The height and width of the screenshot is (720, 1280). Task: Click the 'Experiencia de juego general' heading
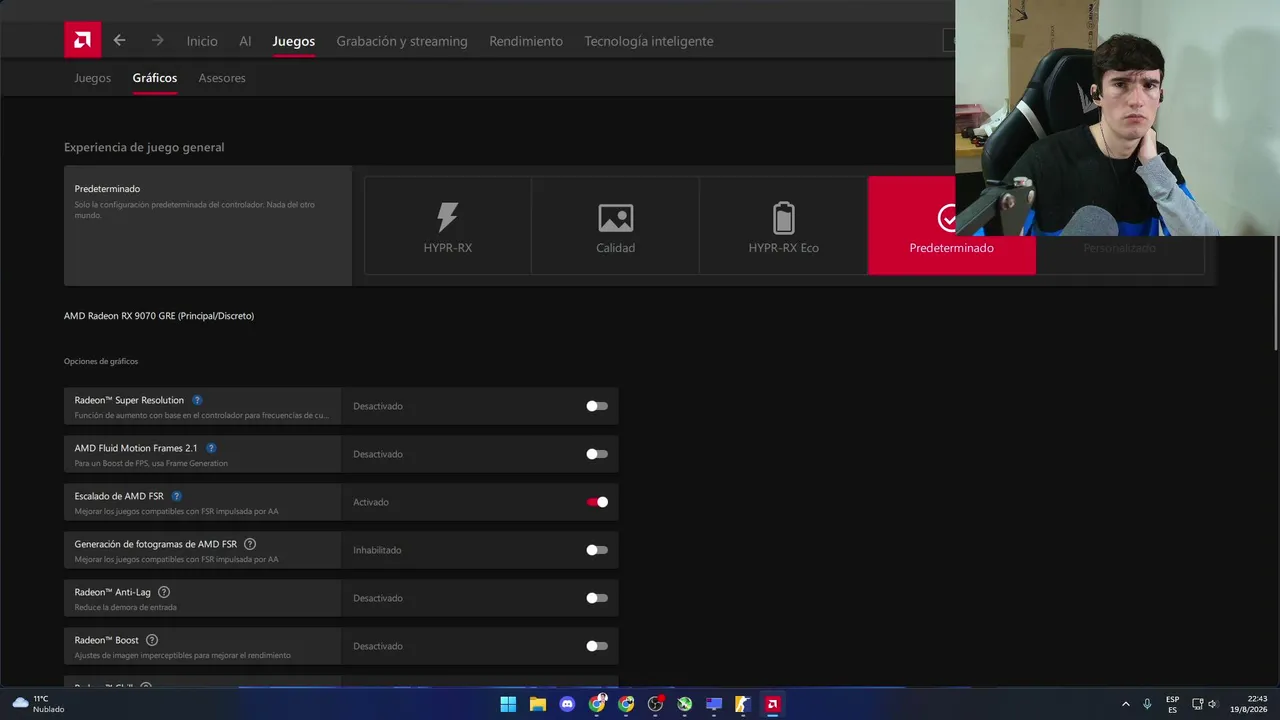point(144,147)
